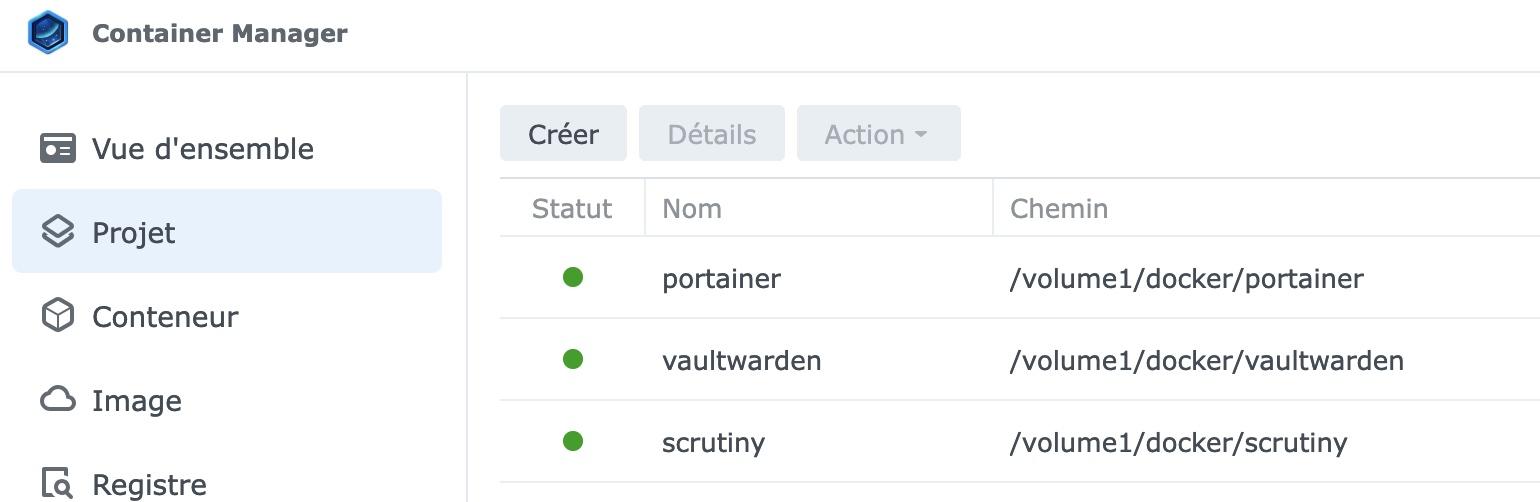
Task: Select the portainer project row
Action: [x=721, y=278]
